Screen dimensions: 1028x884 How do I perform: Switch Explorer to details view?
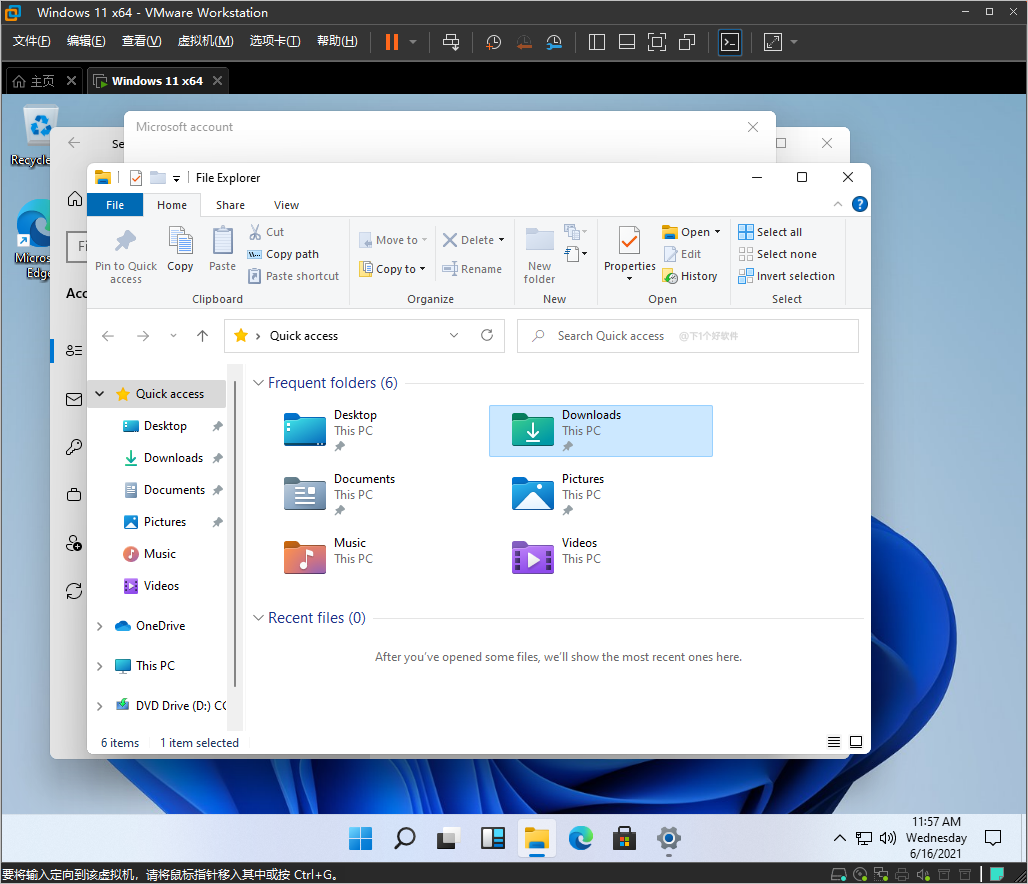[x=834, y=742]
